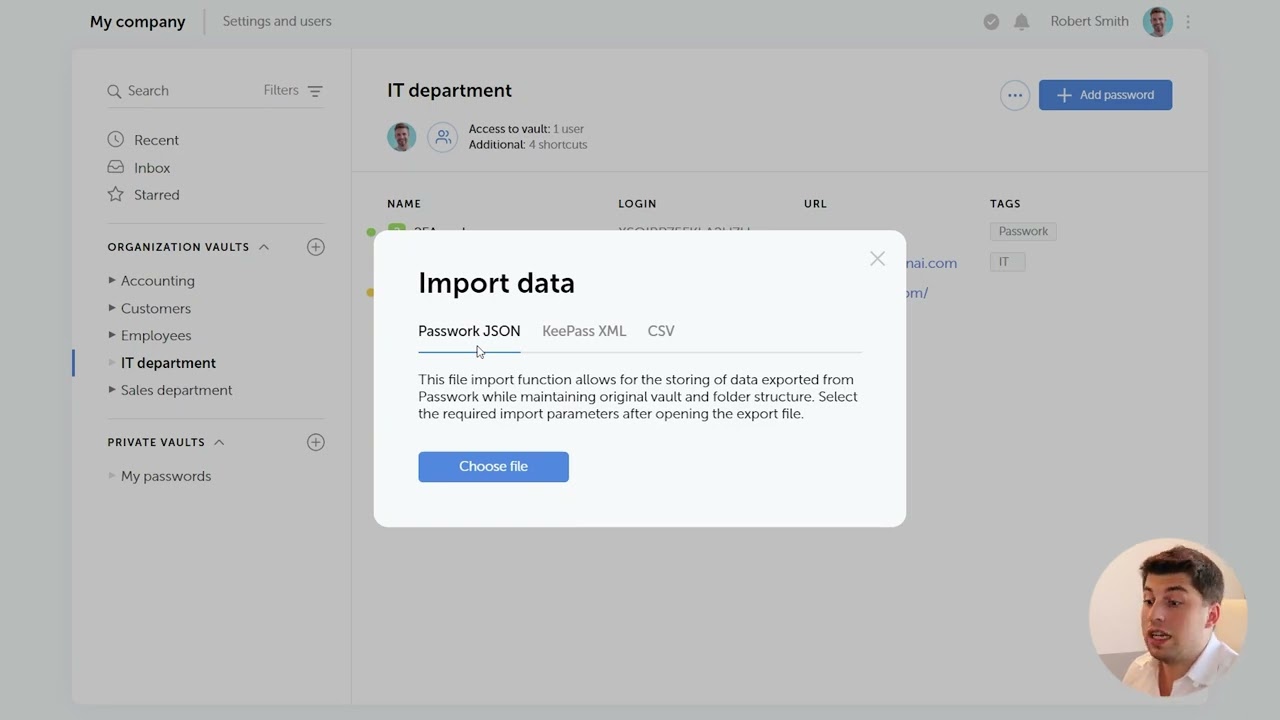
Task: Expand the My passwords vault arrow
Action: [x=112, y=475]
